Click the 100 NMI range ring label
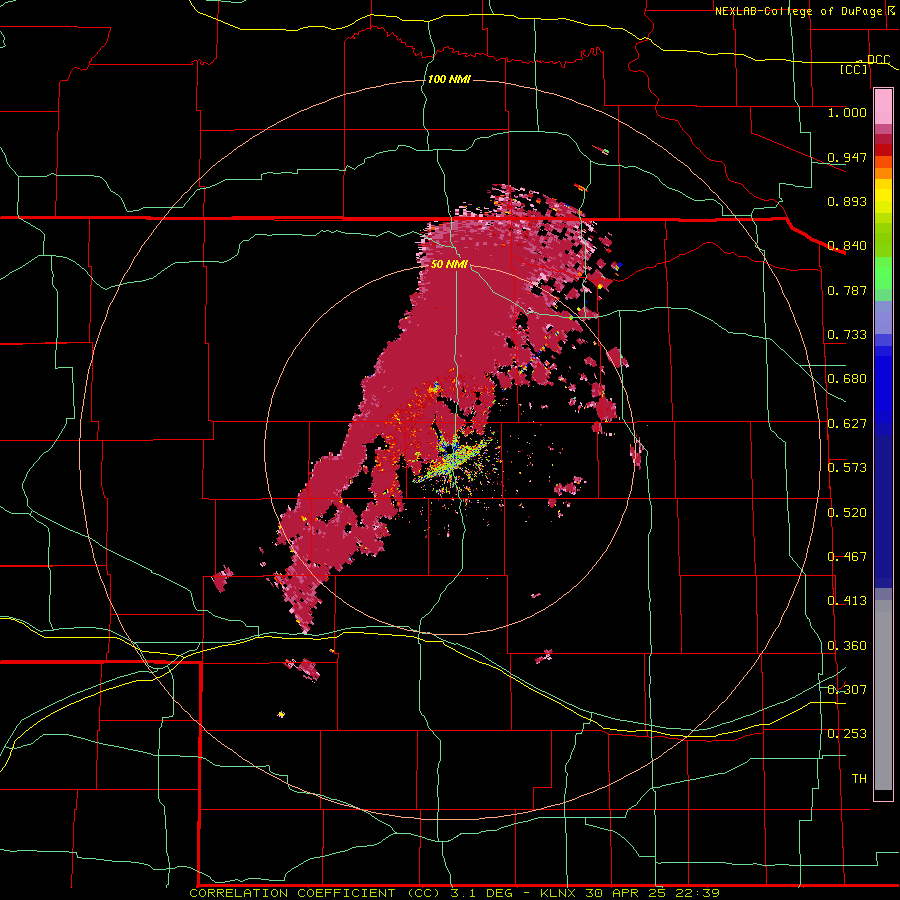This screenshot has width=900, height=900. click(x=449, y=79)
